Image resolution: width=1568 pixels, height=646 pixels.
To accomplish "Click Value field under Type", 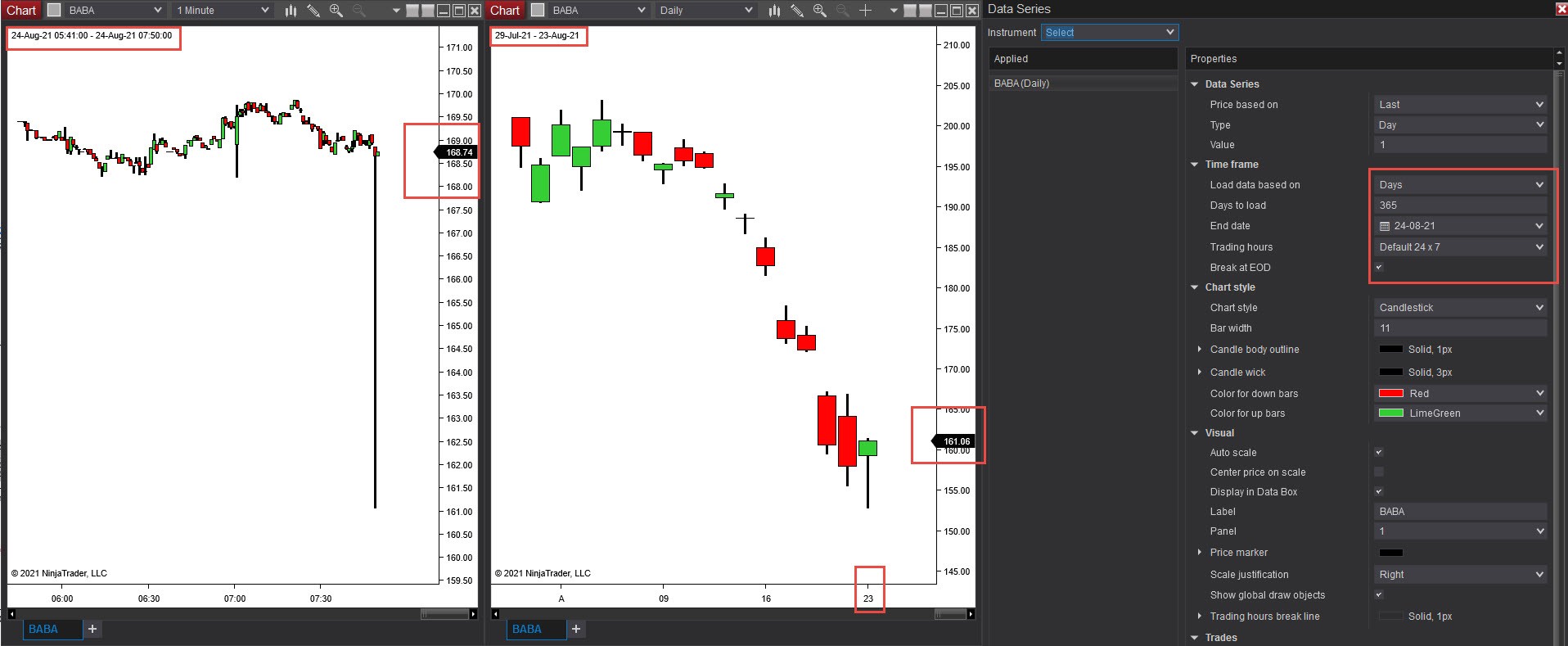I will pyautogui.click(x=1460, y=145).
